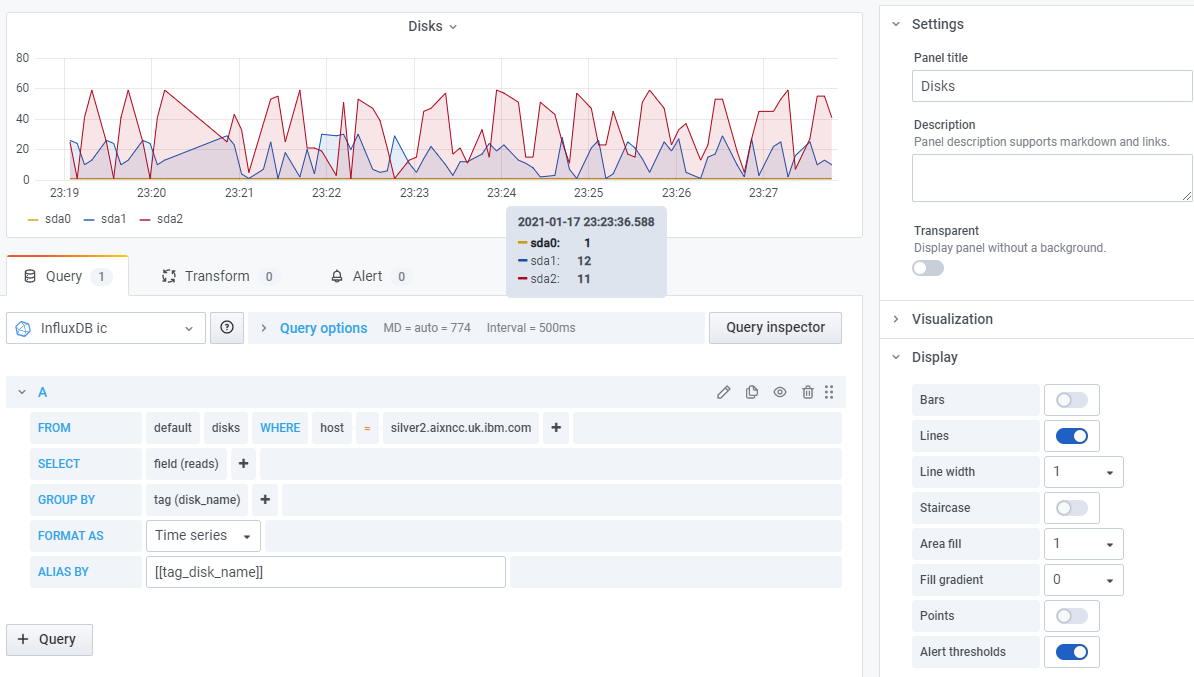Screen dimensions: 1194x677
Task: Click the Alert bell icon
Action: (x=337, y=276)
